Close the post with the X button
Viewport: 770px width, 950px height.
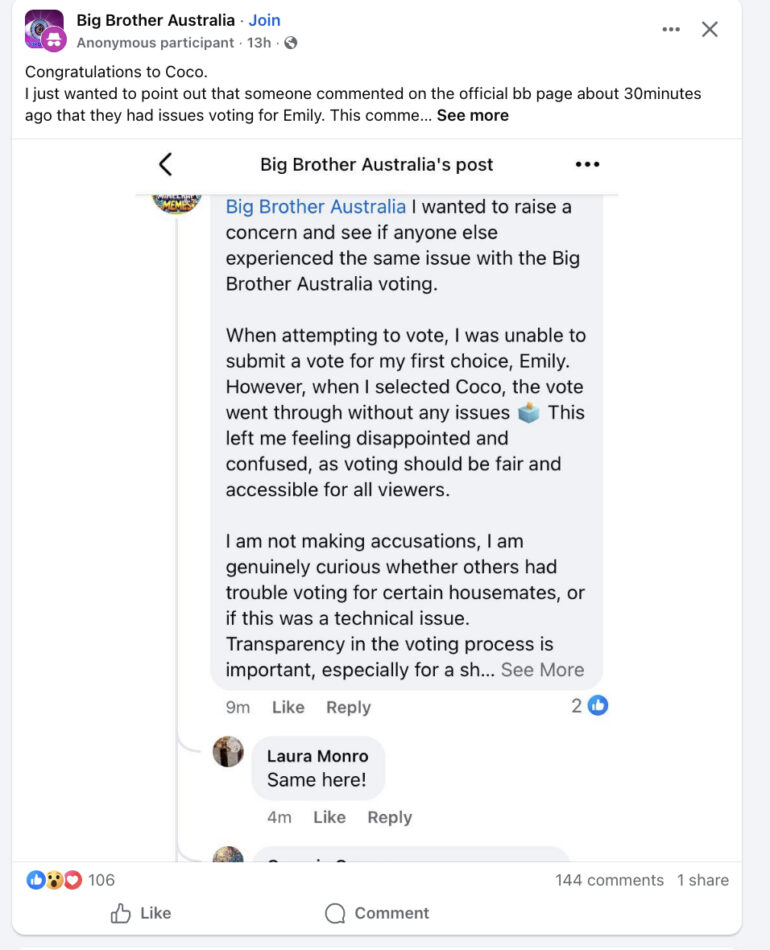tap(710, 30)
